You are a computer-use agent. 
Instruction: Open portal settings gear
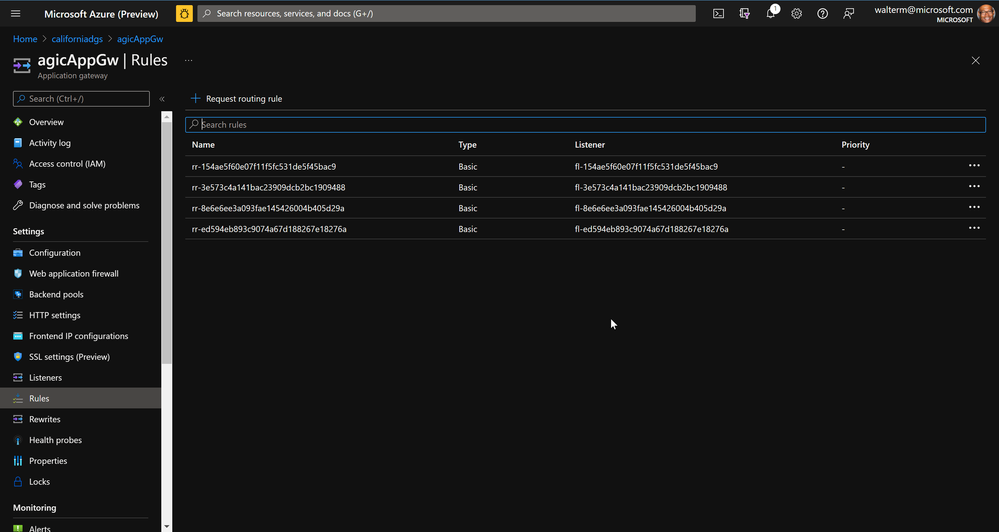[796, 13]
